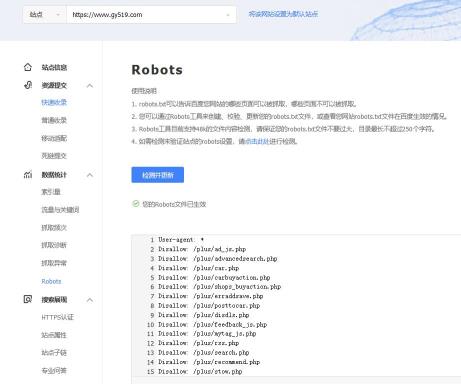Click the blue 检测并更新 button
This screenshot has height=384, width=461.
click(x=158, y=175)
